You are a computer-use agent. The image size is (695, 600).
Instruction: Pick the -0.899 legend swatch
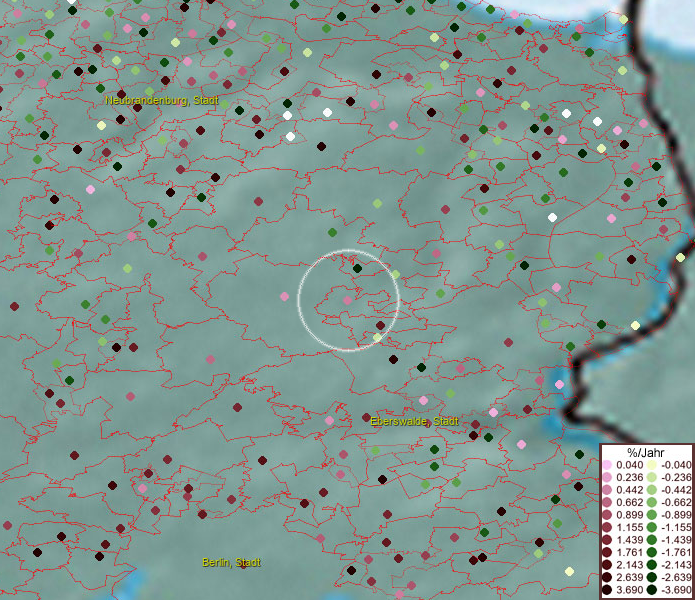click(x=652, y=515)
